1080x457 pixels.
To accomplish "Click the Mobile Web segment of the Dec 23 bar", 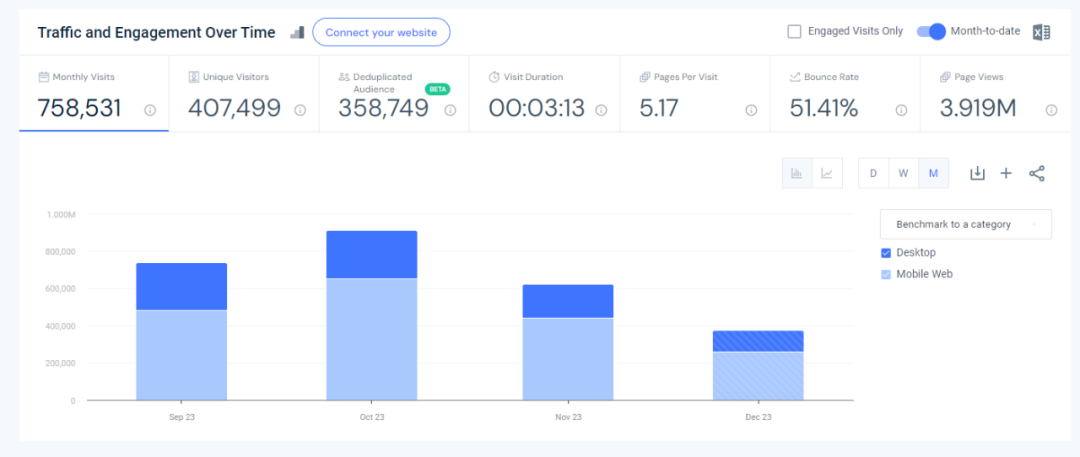I will (x=758, y=376).
